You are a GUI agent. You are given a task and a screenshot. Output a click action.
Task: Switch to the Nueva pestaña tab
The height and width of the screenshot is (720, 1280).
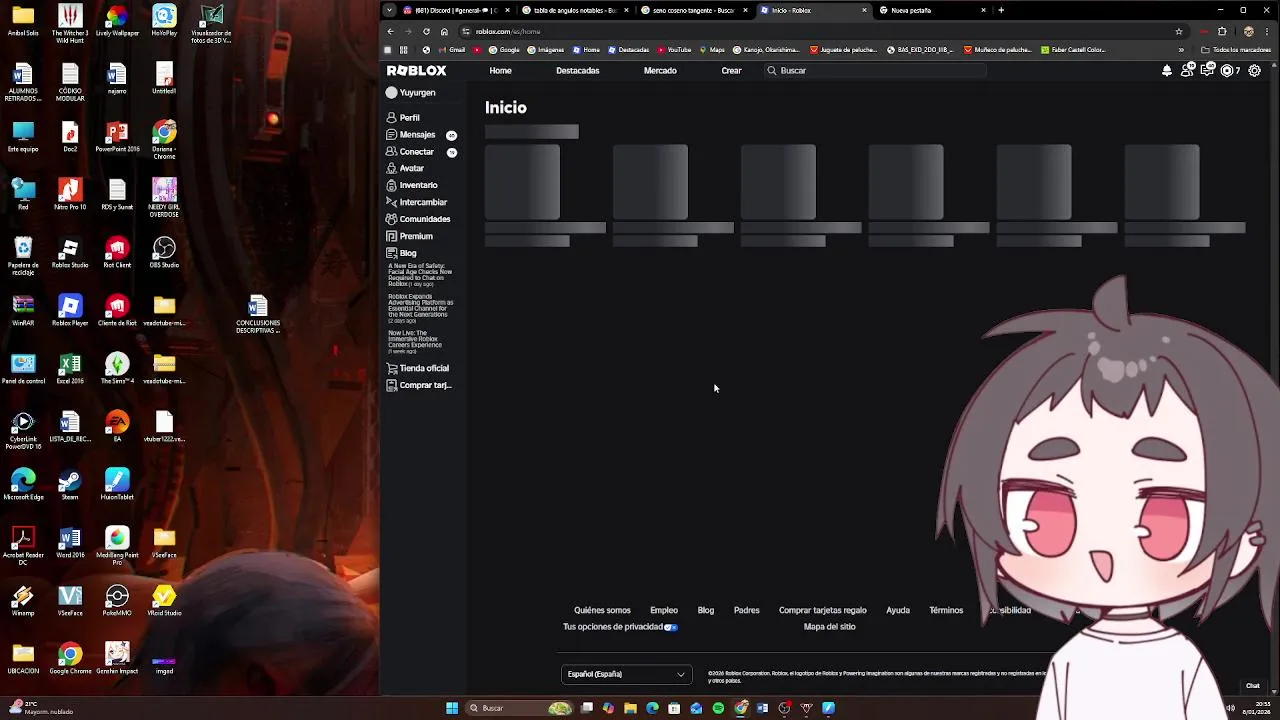(x=932, y=10)
